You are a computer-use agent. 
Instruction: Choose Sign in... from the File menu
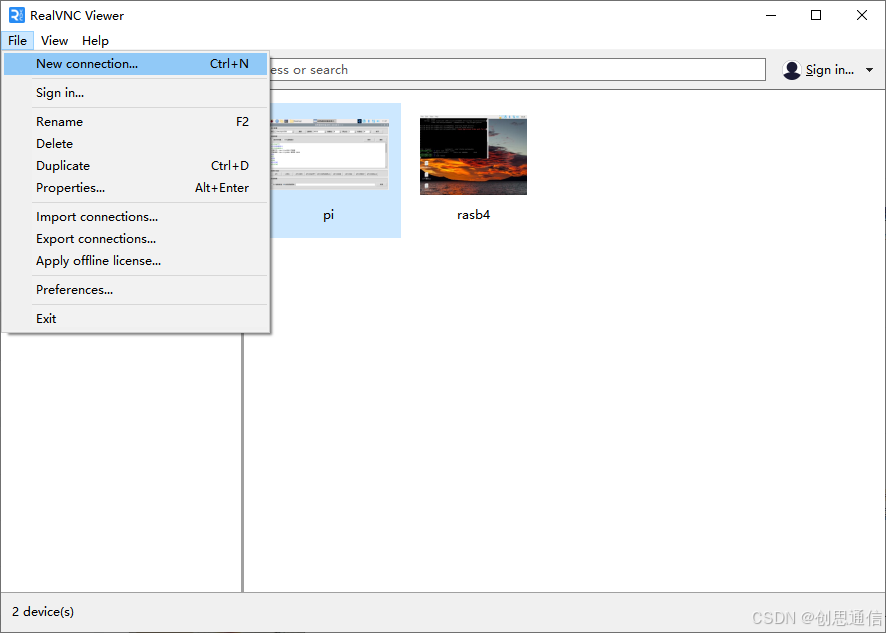(136, 93)
